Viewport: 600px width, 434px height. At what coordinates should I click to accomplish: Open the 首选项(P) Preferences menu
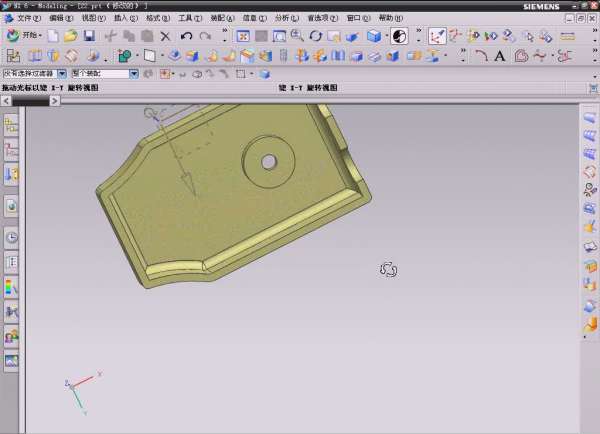coord(323,18)
